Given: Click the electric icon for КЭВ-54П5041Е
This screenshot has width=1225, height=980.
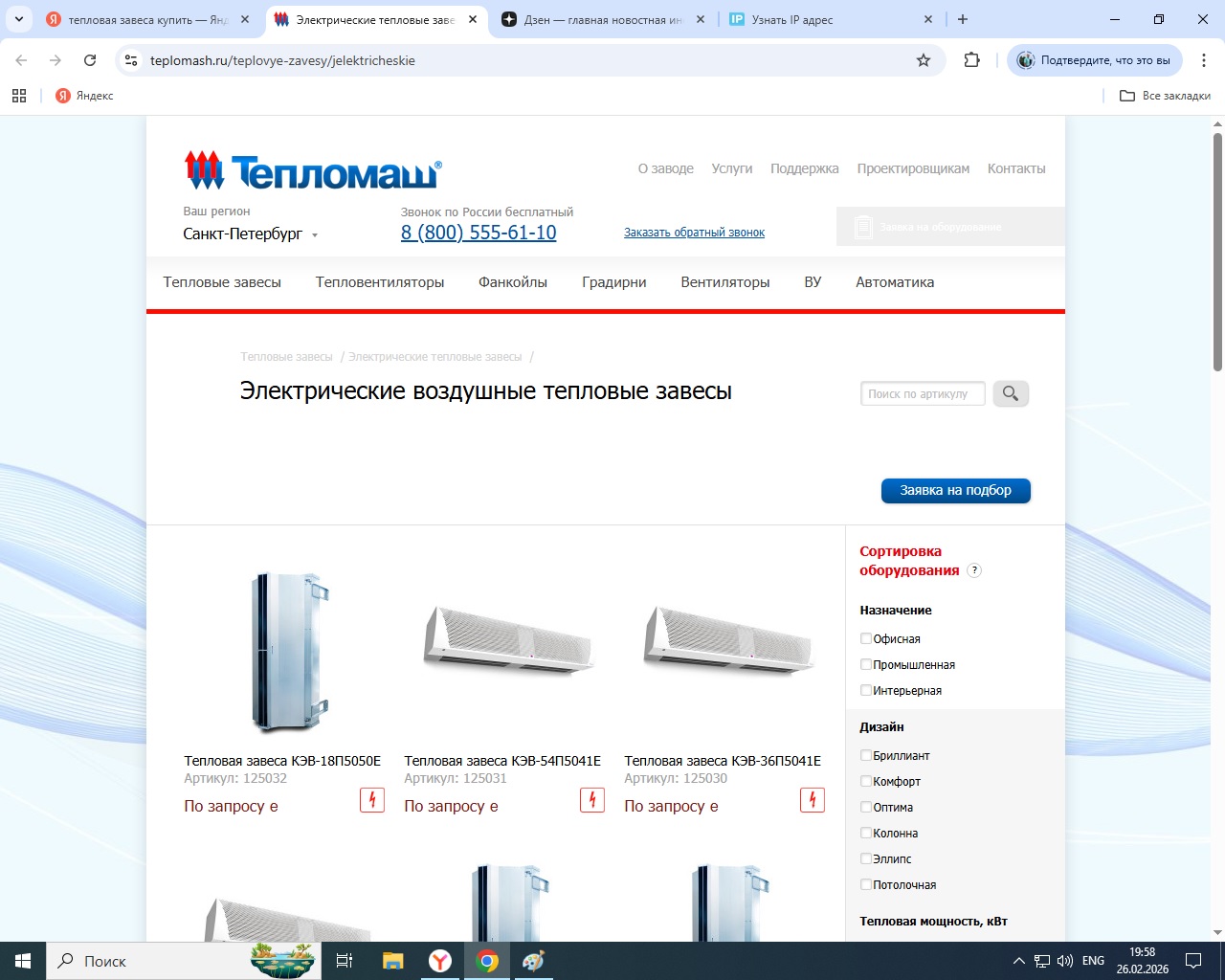Looking at the screenshot, I should (x=592, y=800).
